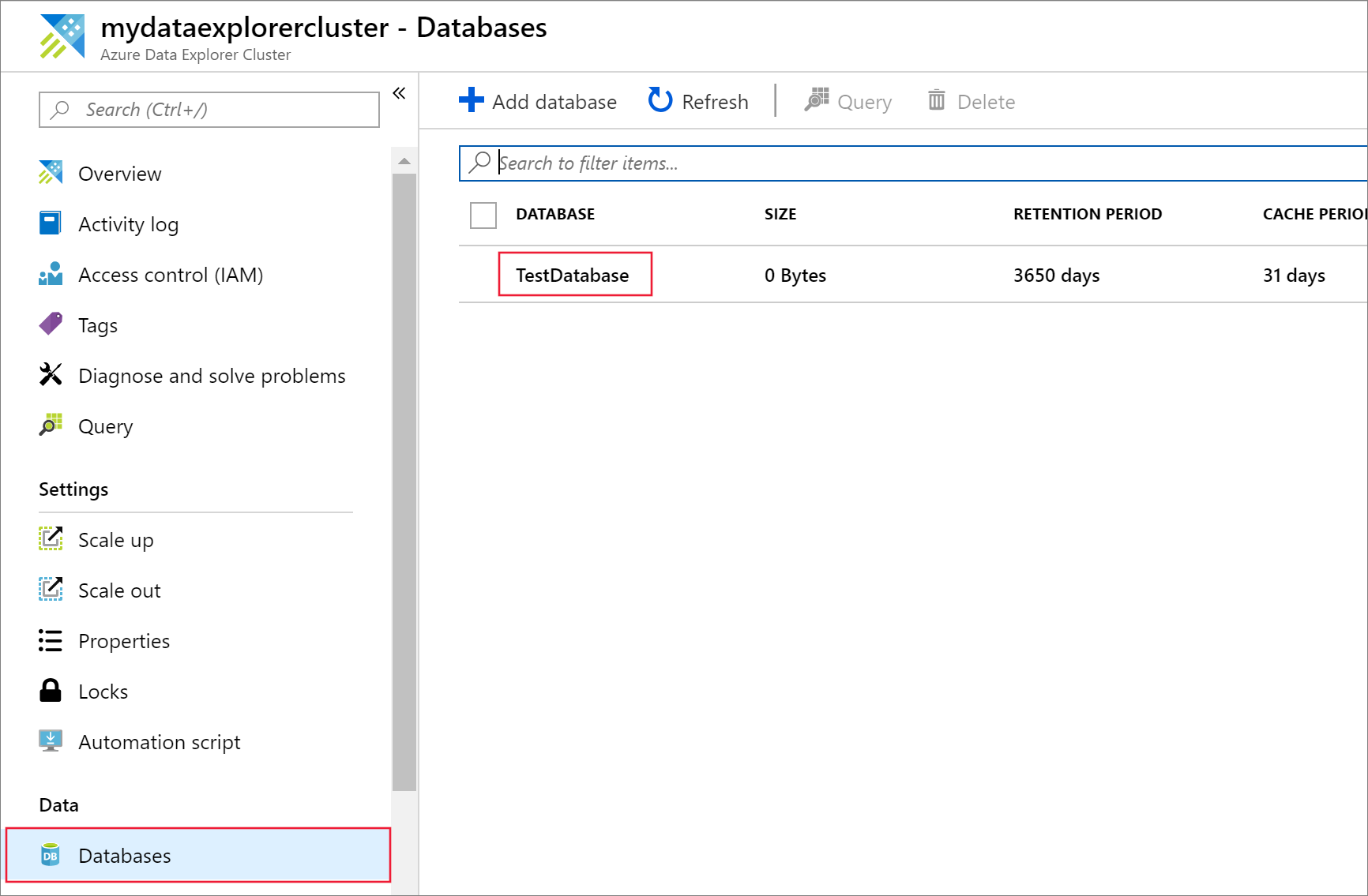This screenshot has width=1368, height=896.
Task: Check the select-all databases checkbox
Action: (483, 215)
